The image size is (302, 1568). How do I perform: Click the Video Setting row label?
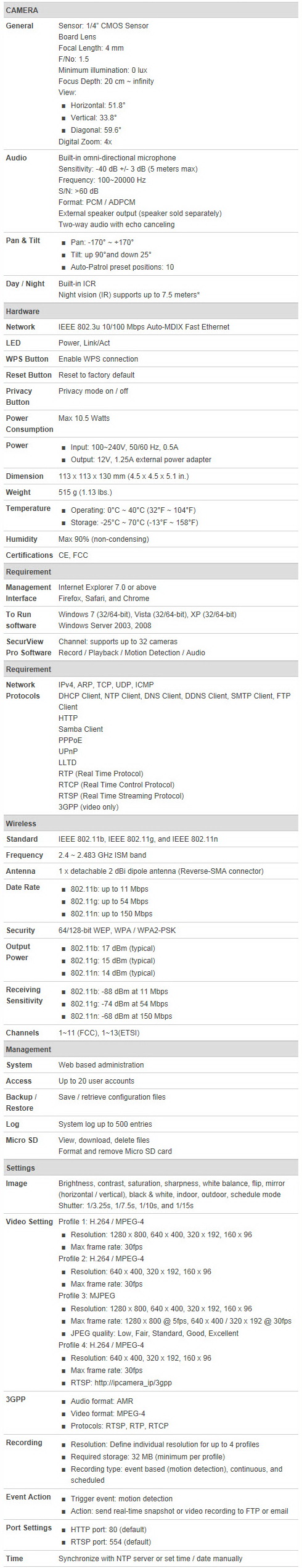tap(29, 1222)
